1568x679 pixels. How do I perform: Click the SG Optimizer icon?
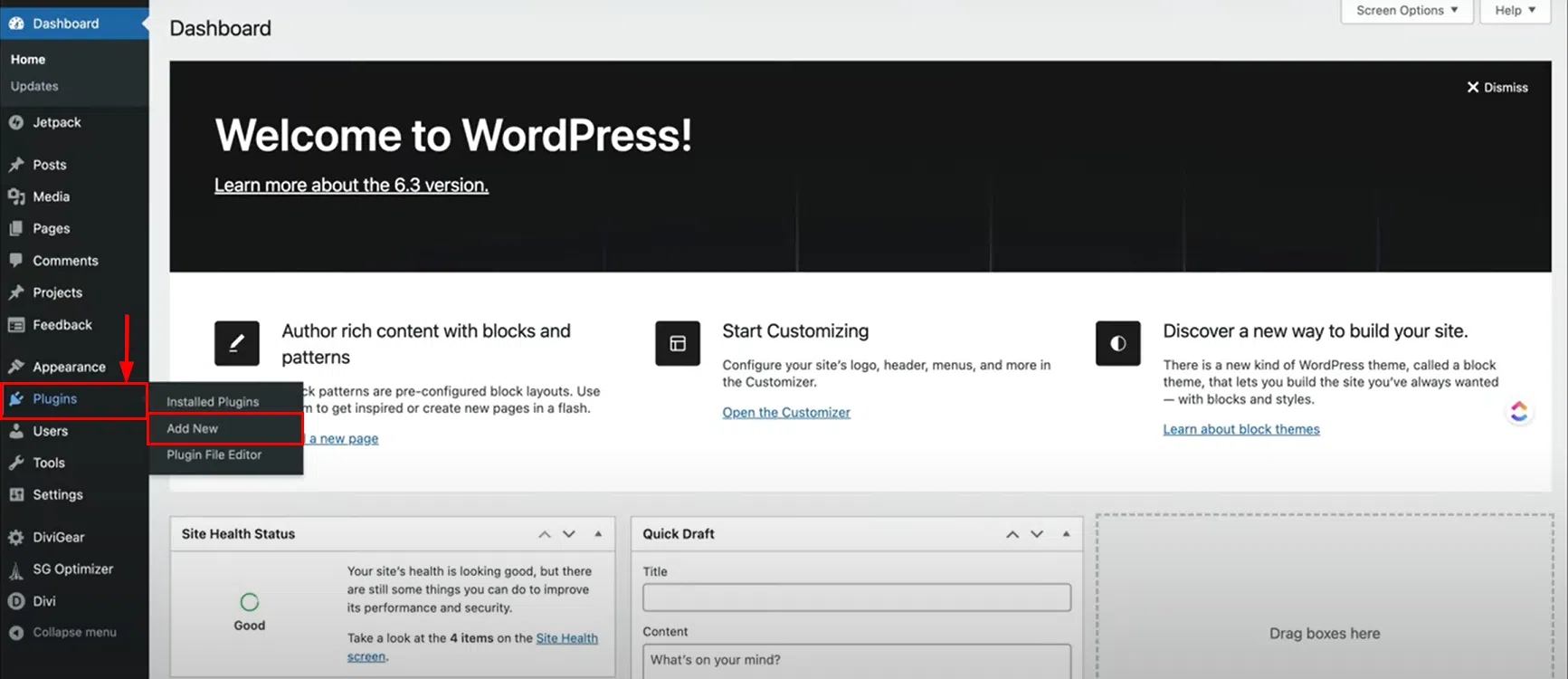pyautogui.click(x=16, y=569)
